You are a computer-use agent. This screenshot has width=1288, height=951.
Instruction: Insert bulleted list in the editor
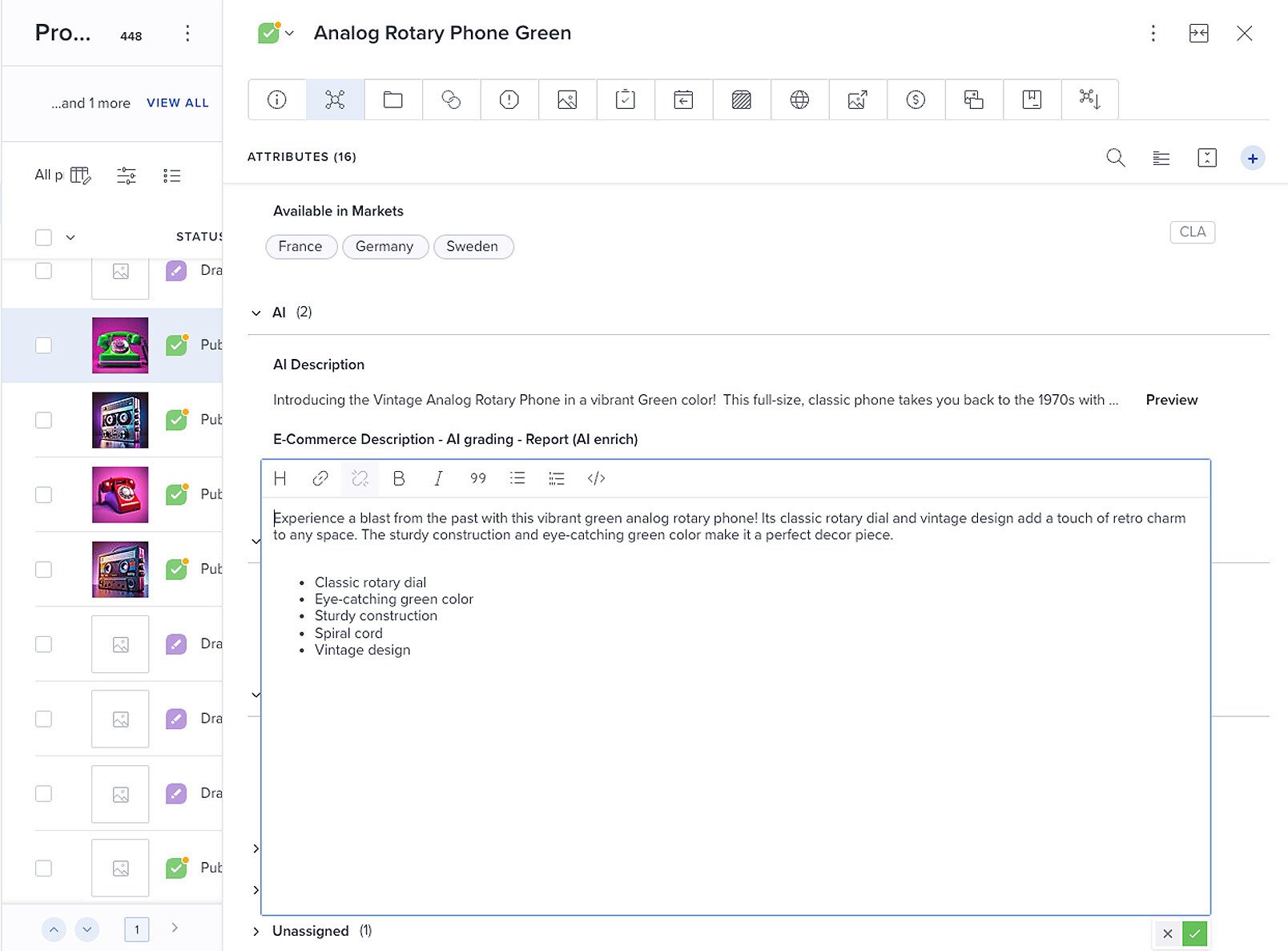coord(517,478)
